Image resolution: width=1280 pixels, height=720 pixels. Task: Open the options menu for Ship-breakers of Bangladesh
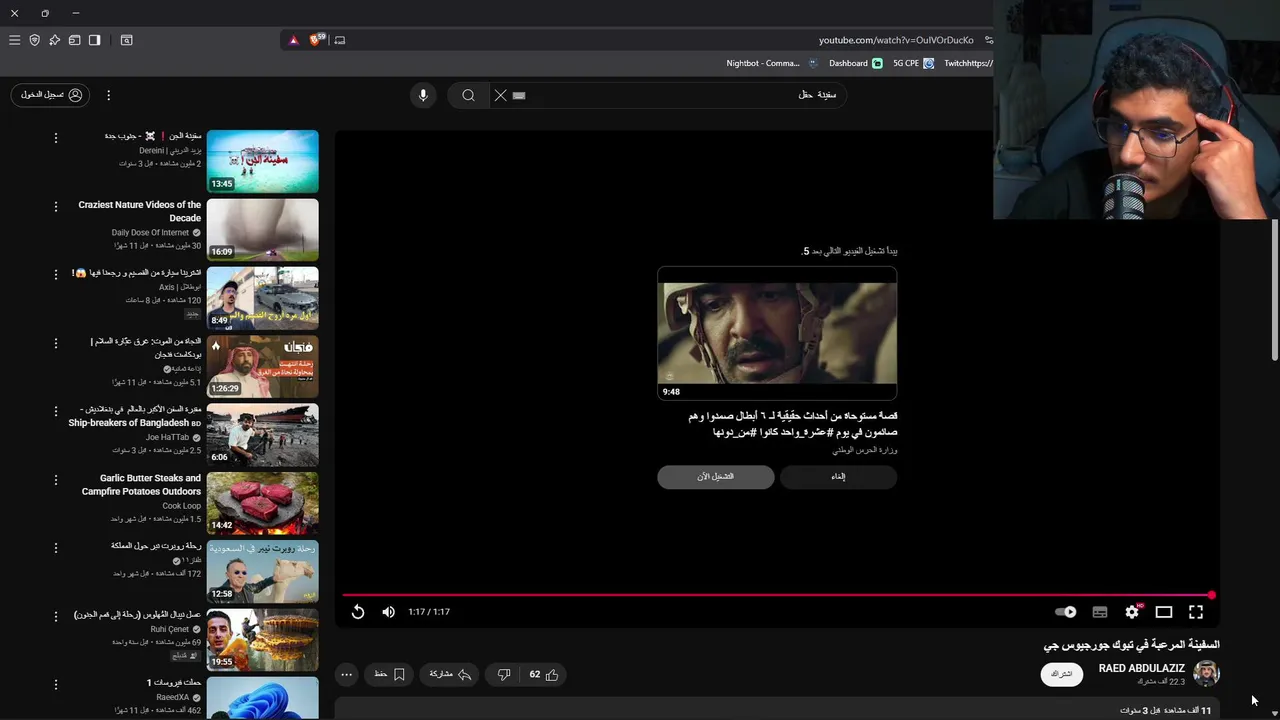click(56, 411)
